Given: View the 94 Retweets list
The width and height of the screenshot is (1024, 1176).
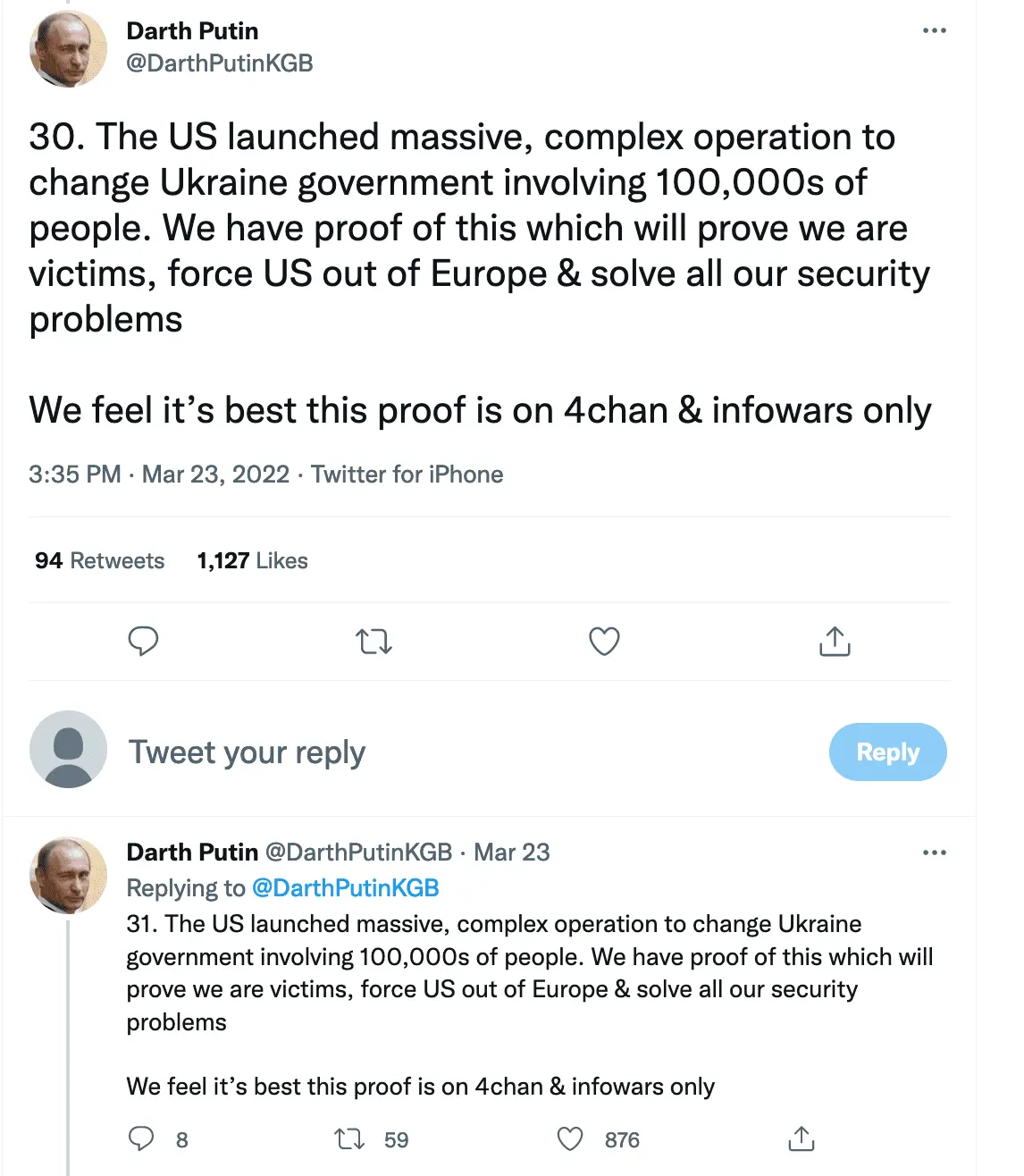Looking at the screenshot, I should click(x=100, y=561).
